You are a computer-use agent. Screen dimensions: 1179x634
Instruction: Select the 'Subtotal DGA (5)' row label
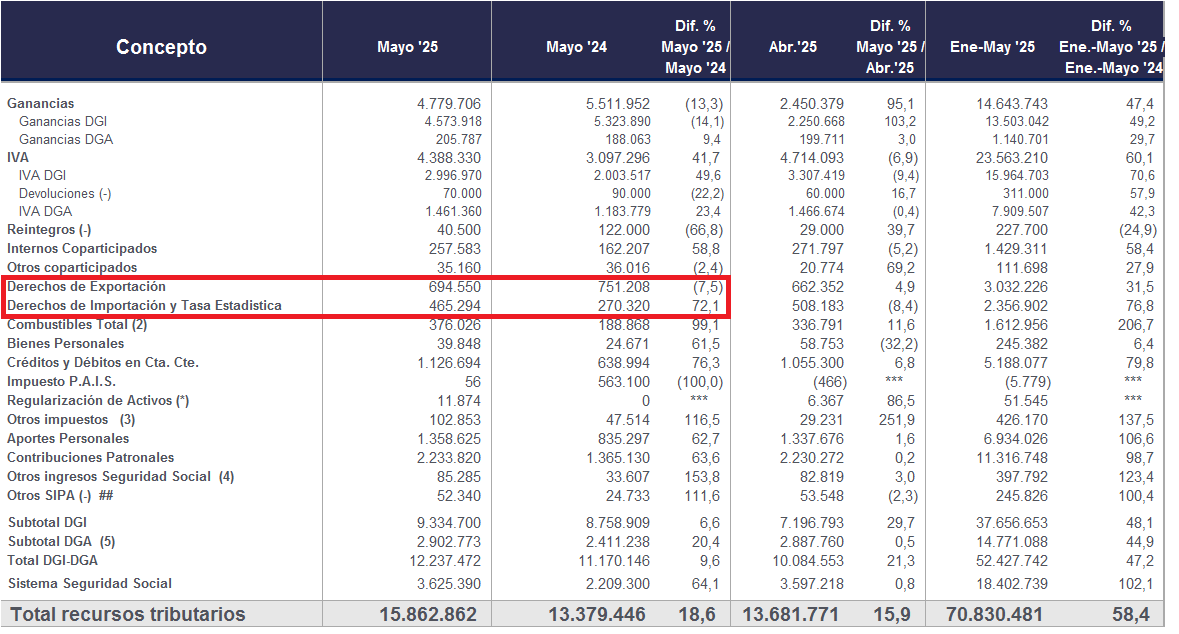tap(62, 541)
